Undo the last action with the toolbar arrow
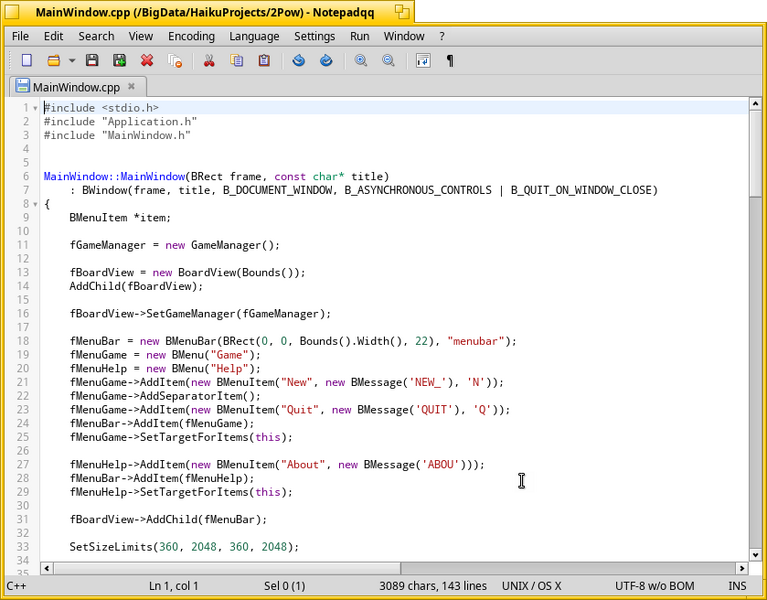This screenshot has height=600, width=767. 298,61
